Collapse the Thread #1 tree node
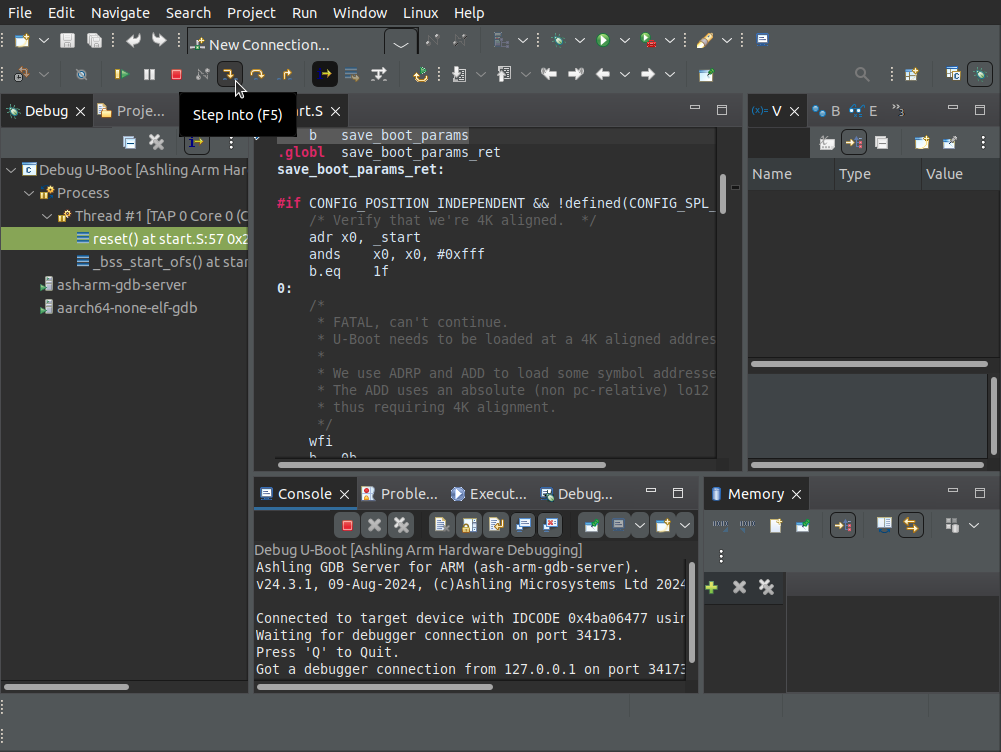Screen dimensions: 1001x752 [48, 216]
